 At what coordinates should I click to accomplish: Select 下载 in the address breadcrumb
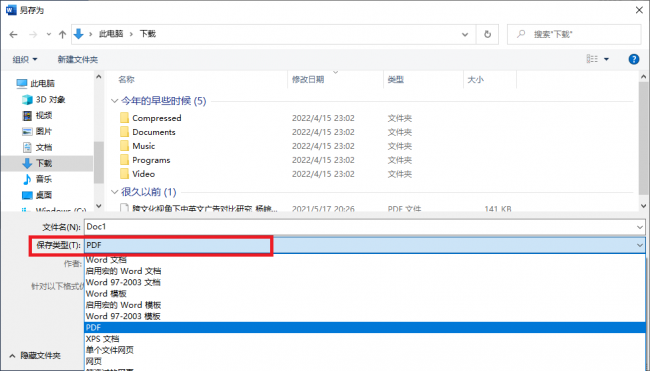pos(147,34)
